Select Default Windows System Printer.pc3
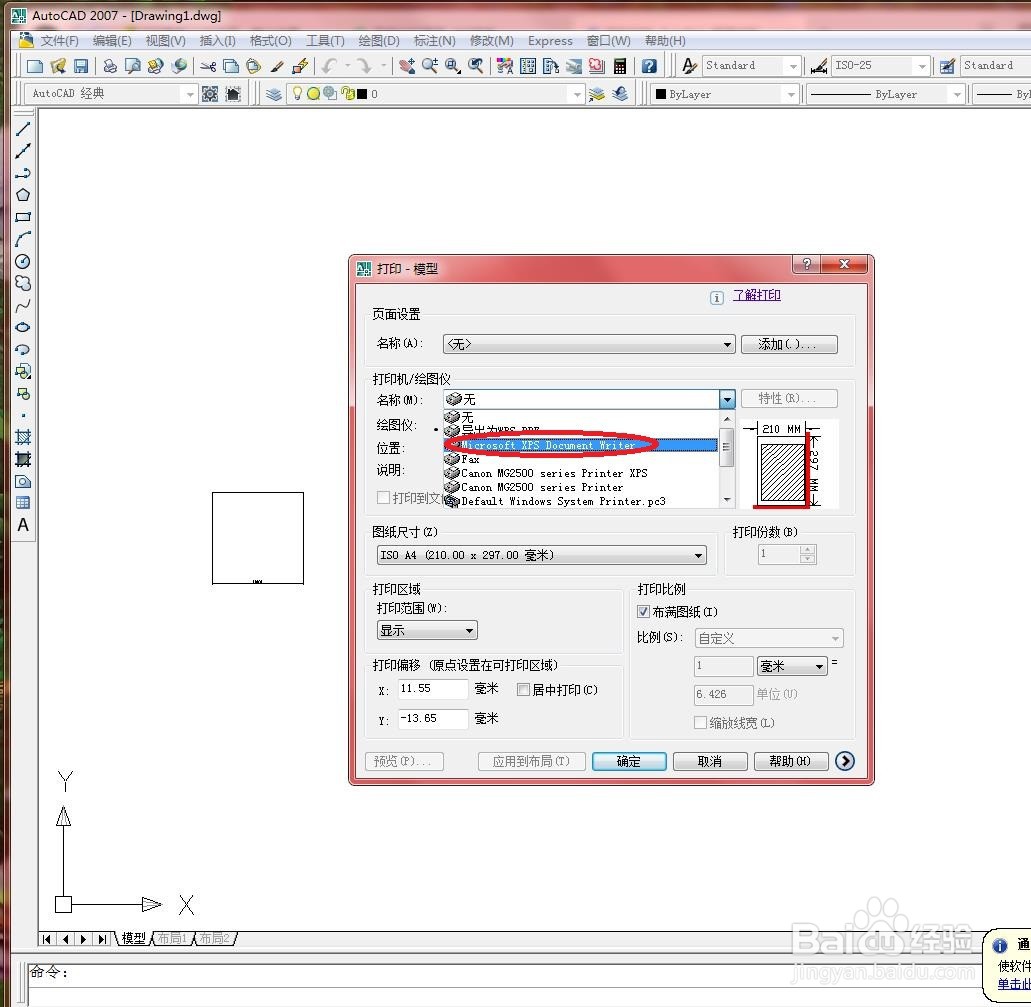This screenshot has height=1007, width=1031. [581, 501]
